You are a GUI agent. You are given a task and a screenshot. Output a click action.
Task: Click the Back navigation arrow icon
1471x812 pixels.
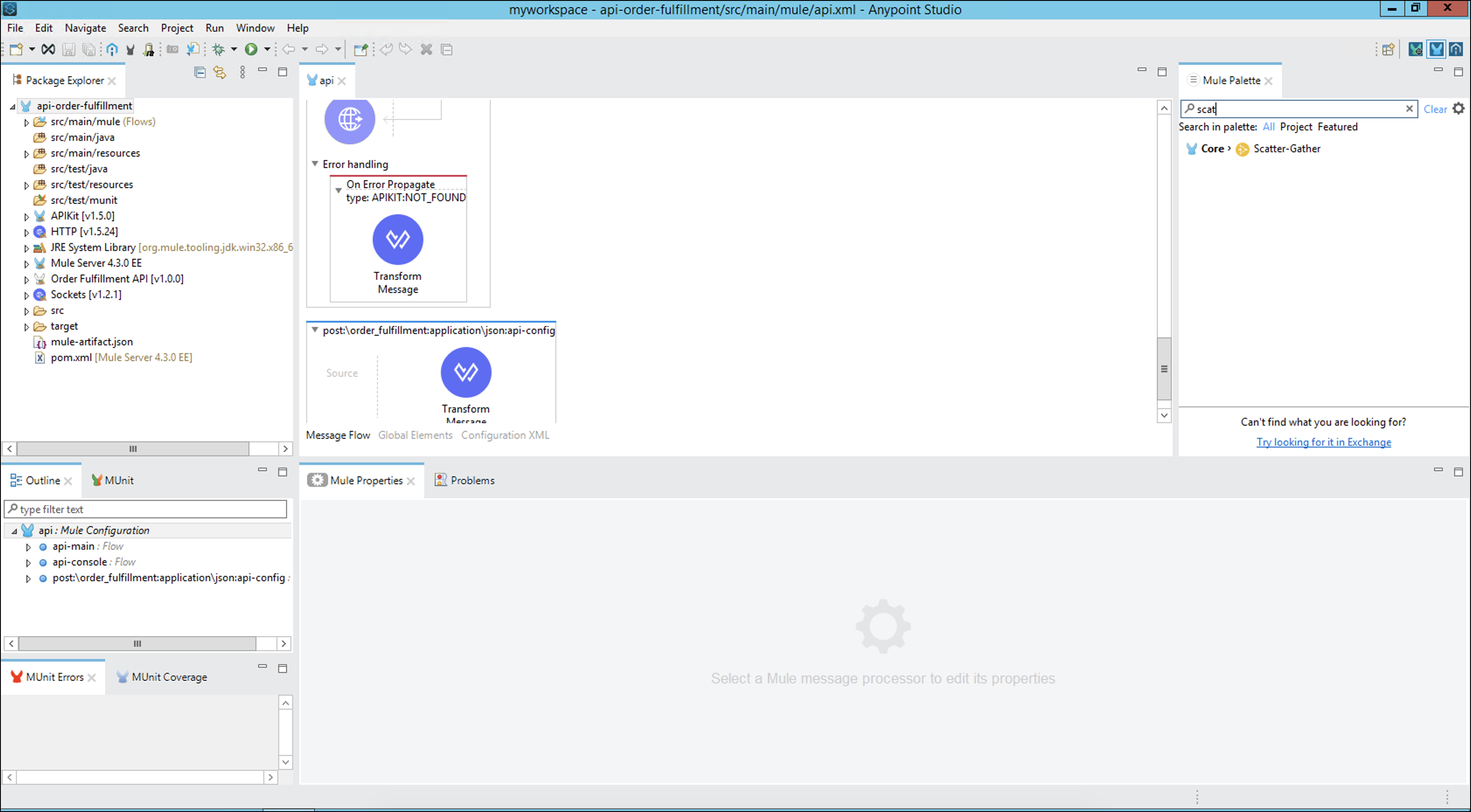289,50
